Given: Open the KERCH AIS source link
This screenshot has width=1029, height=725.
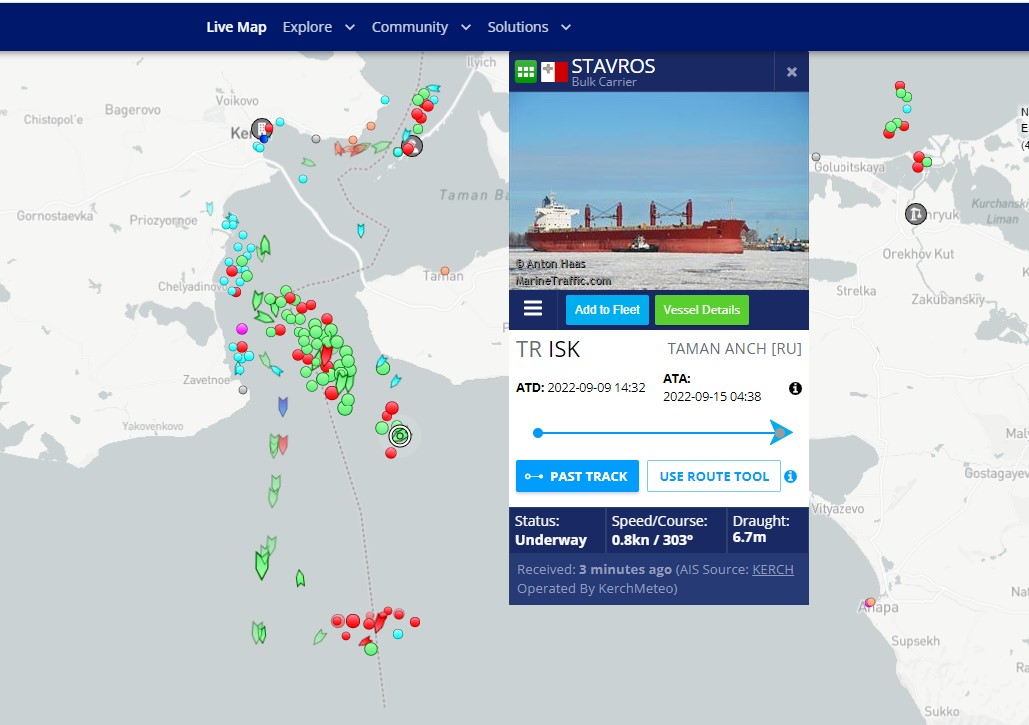Looking at the screenshot, I should (x=772, y=570).
